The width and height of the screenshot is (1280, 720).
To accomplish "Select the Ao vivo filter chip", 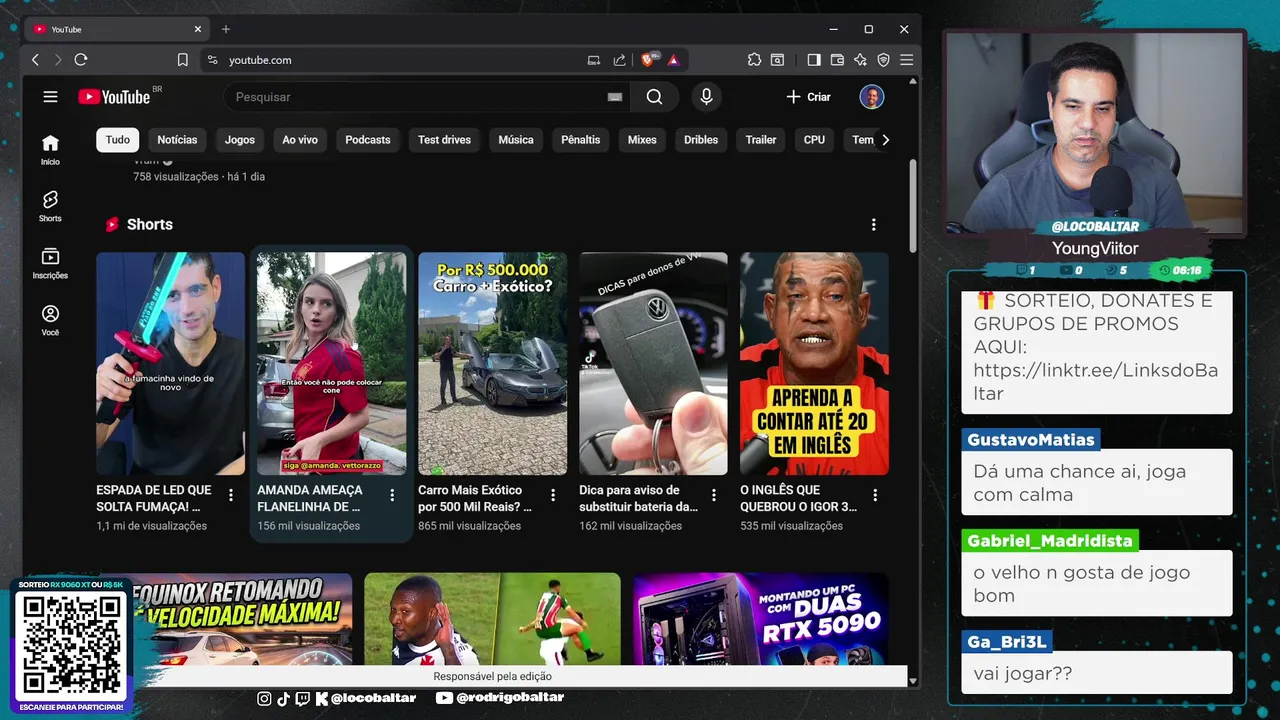I will tap(300, 140).
